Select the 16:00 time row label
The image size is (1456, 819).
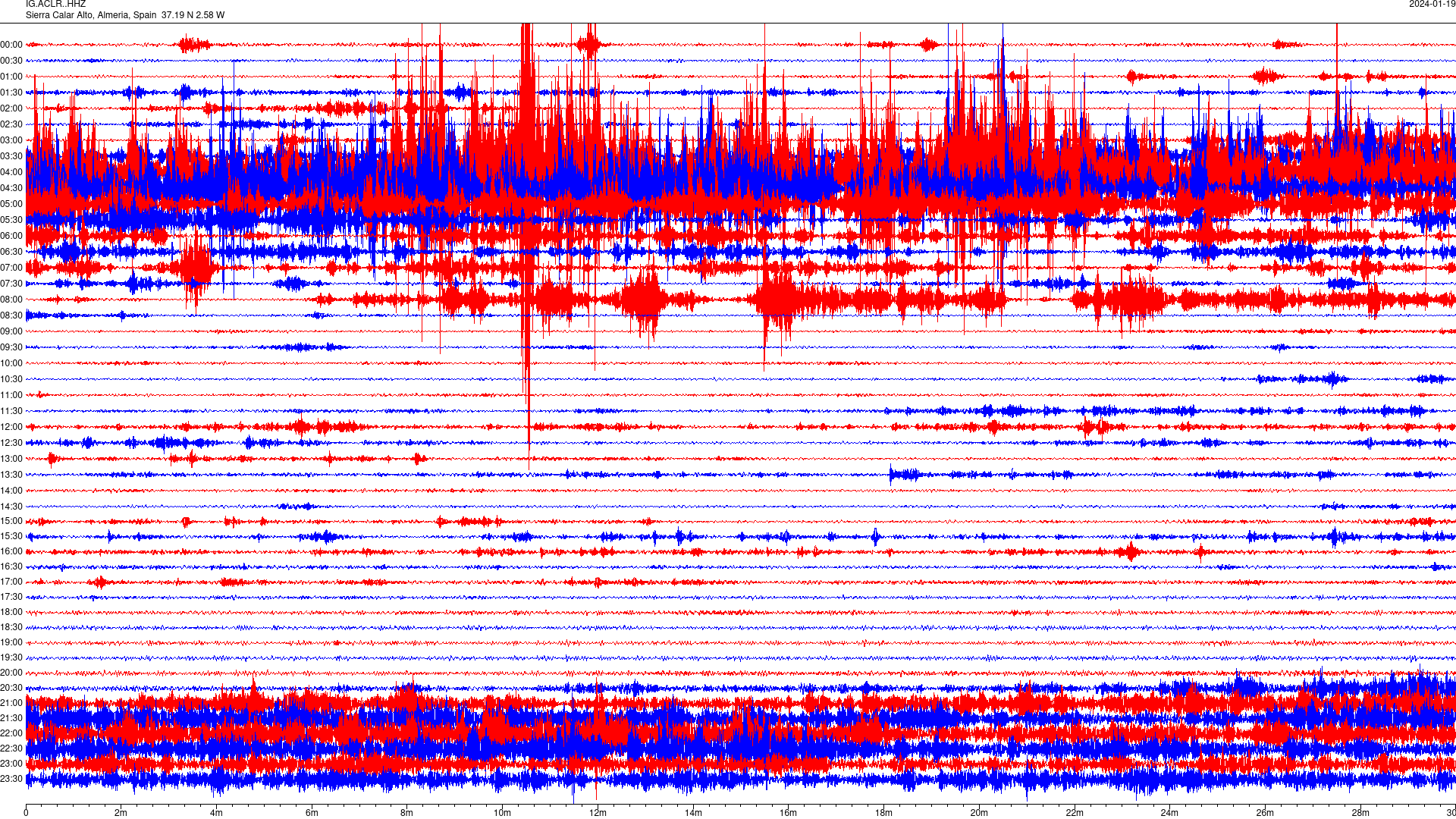pyautogui.click(x=11, y=551)
